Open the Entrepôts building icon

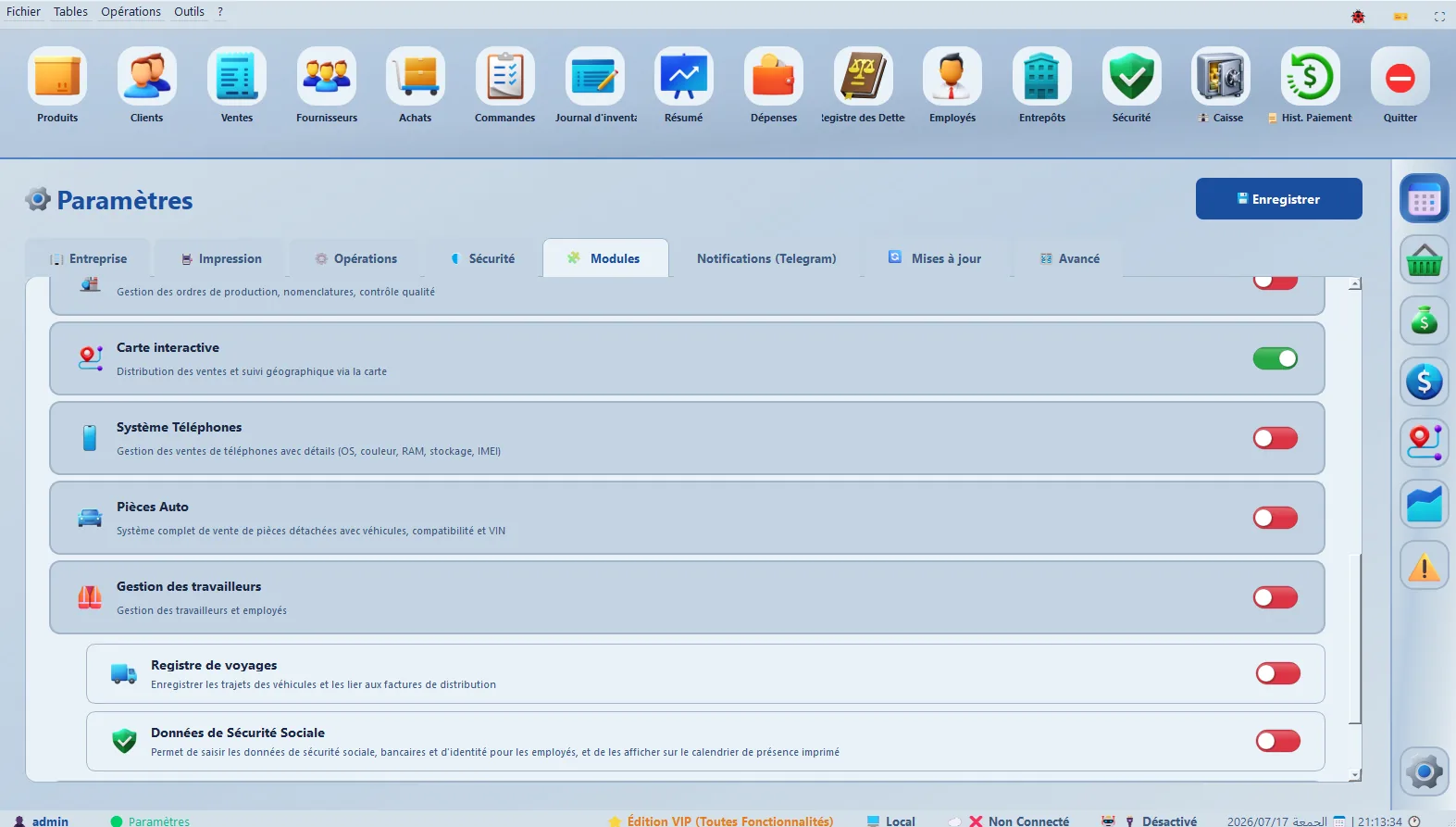(x=1042, y=76)
